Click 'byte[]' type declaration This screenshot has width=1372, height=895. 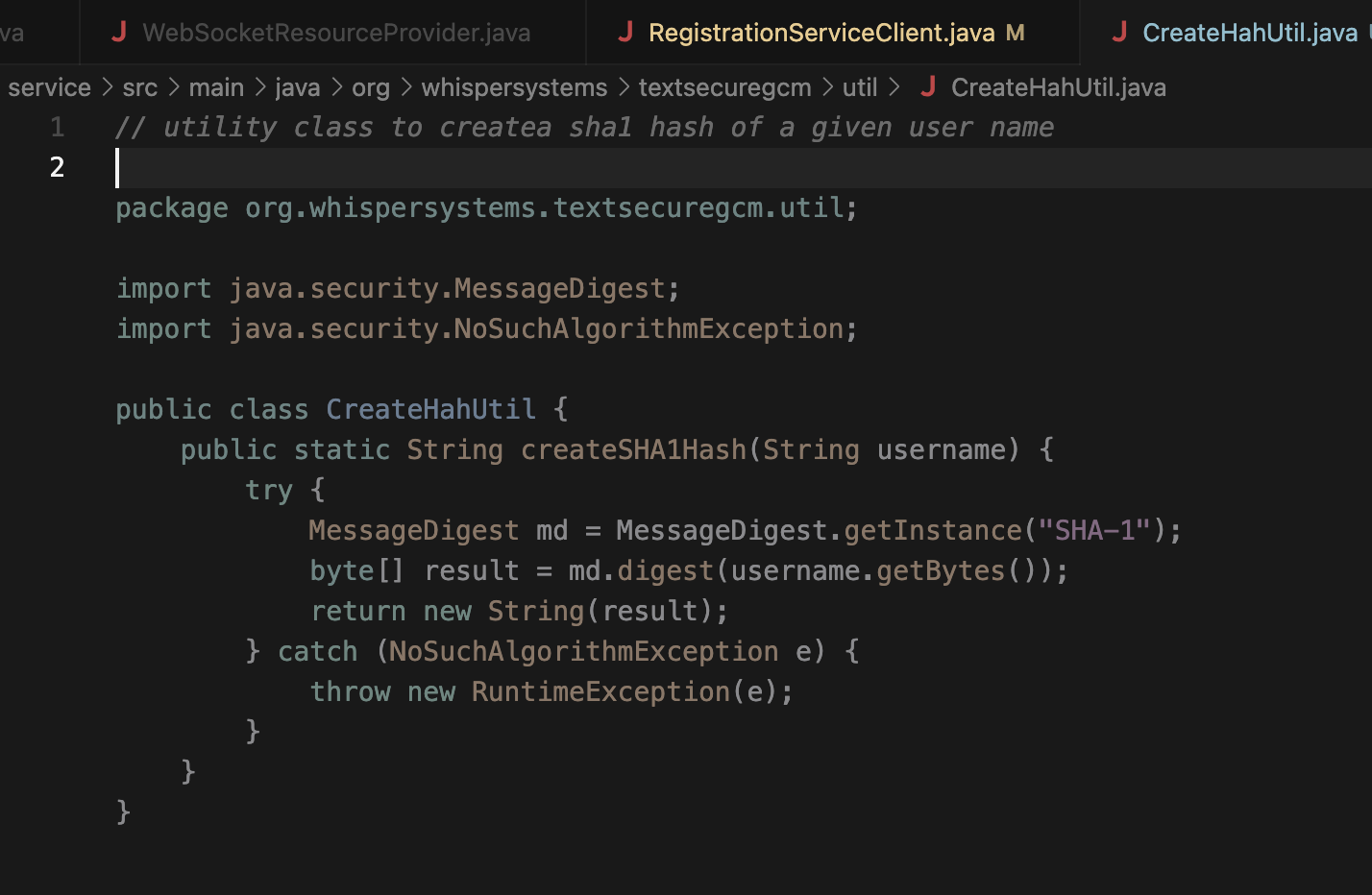(356, 570)
